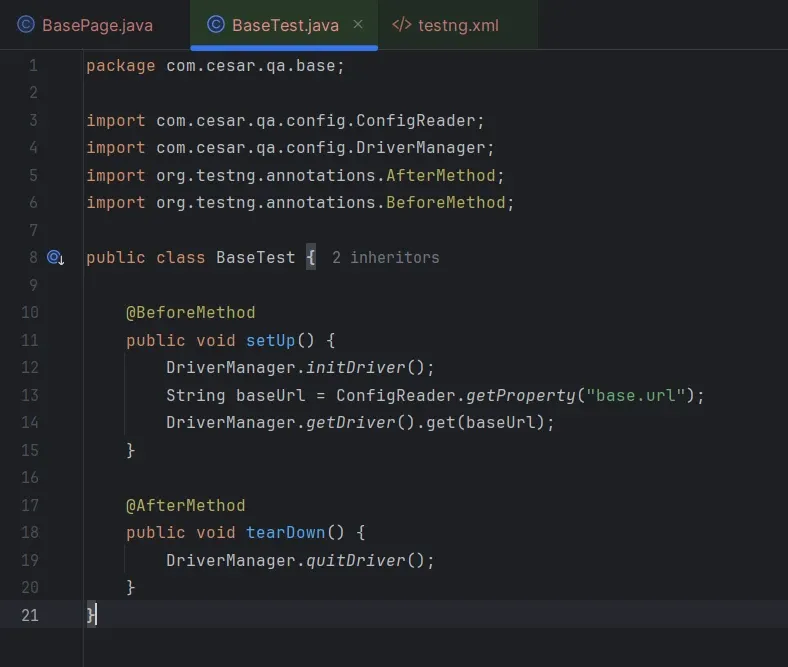
Task: Click DriverManager in the line 4 import
Action: coord(421,148)
